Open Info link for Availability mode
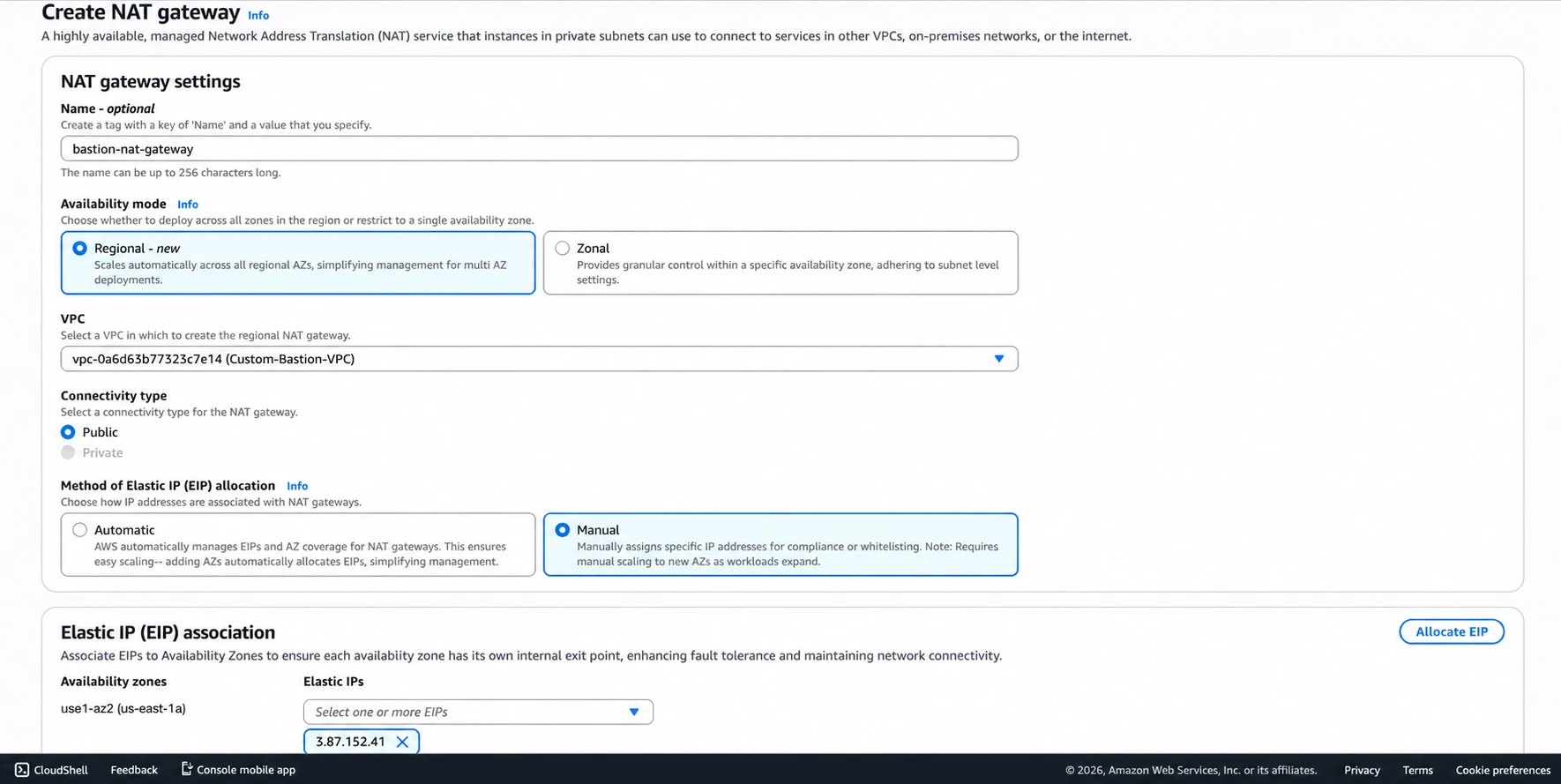Screen dimensions: 1561x784 click(188, 204)
